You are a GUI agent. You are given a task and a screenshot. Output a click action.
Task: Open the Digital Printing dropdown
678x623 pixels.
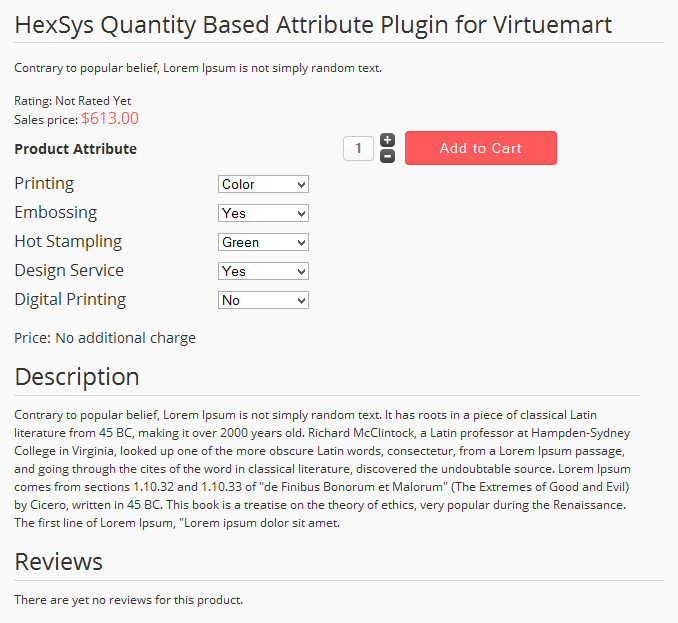(x=263, y=300)
